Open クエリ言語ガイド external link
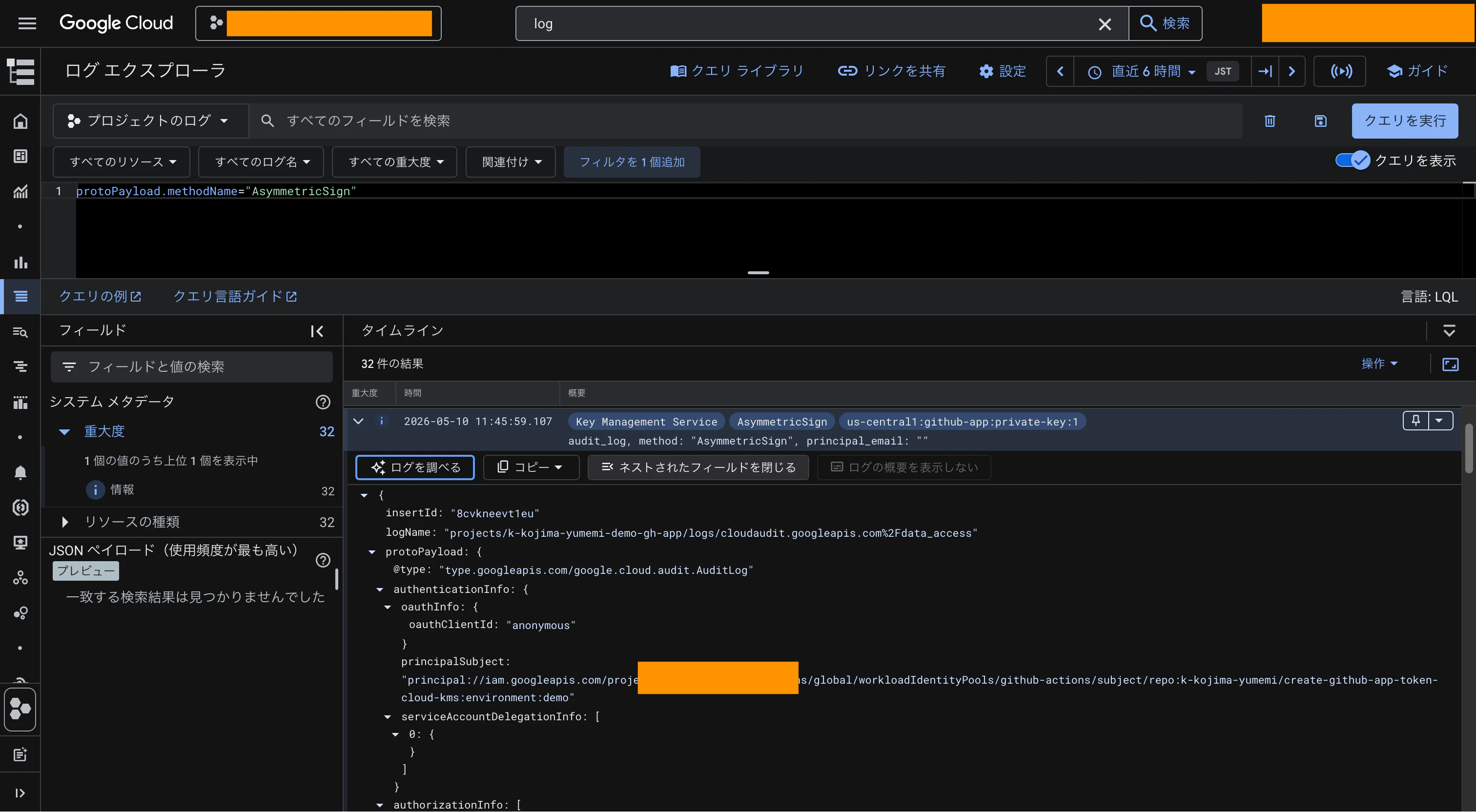Screen dimensions: 1476x812 235,296
